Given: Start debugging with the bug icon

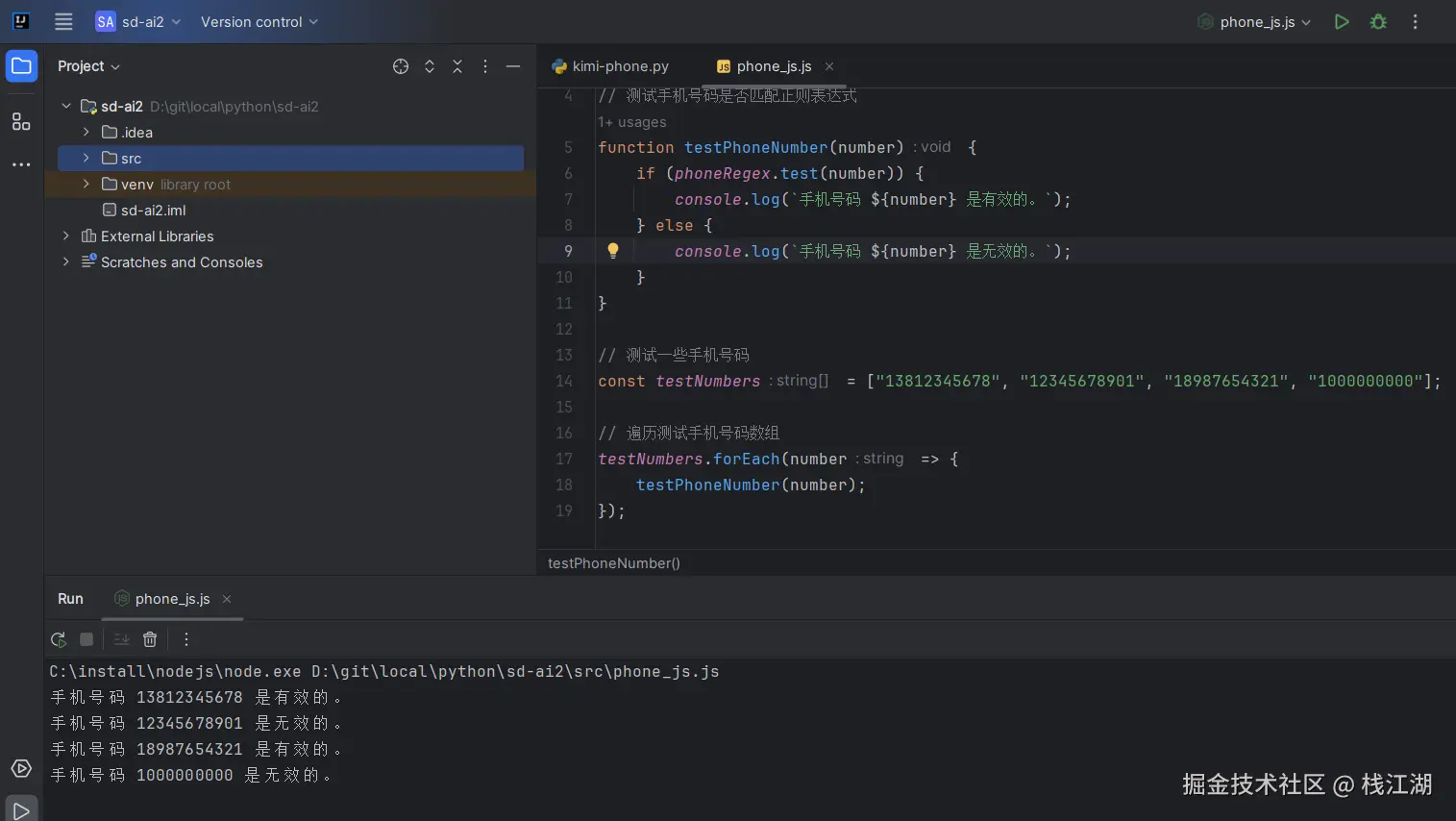Looking at the screenshot, I should pos(1378,22).
